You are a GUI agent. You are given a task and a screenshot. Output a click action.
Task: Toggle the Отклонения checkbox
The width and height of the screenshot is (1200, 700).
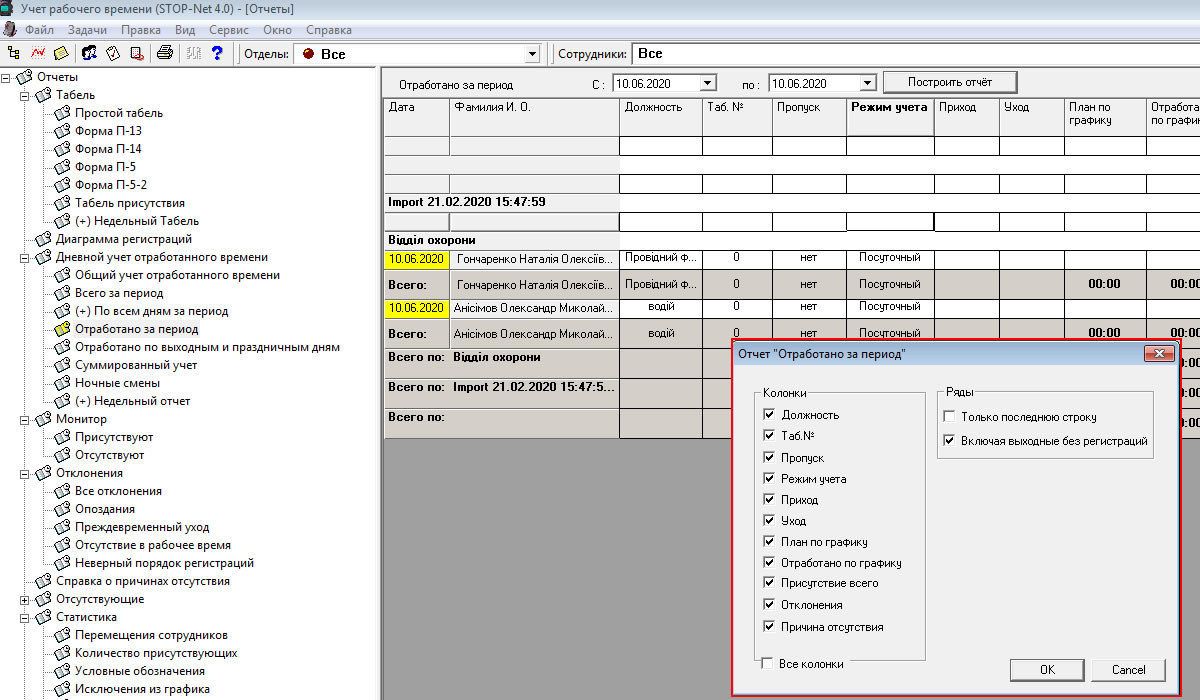pos(769,604)
